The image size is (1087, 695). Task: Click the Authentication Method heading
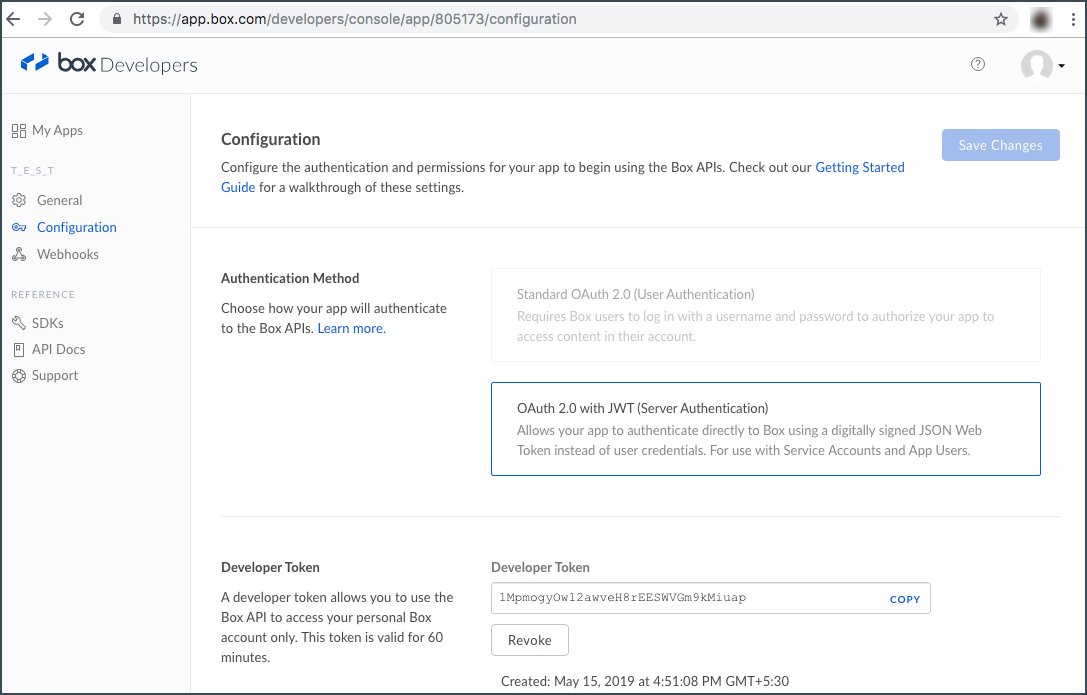tap(290, 279)
